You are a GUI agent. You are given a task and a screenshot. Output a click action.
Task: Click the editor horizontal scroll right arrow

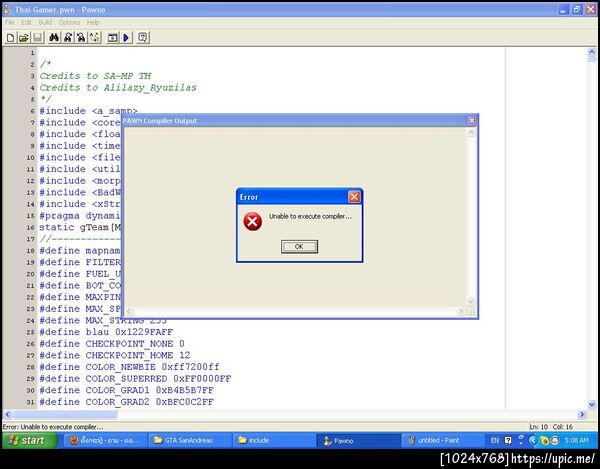tap(582, 414)
